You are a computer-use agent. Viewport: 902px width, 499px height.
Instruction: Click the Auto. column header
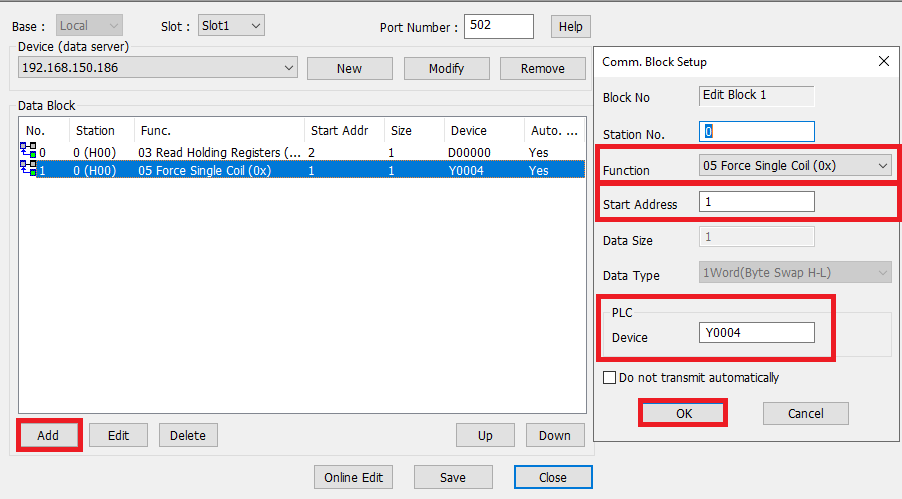[555, 131]
